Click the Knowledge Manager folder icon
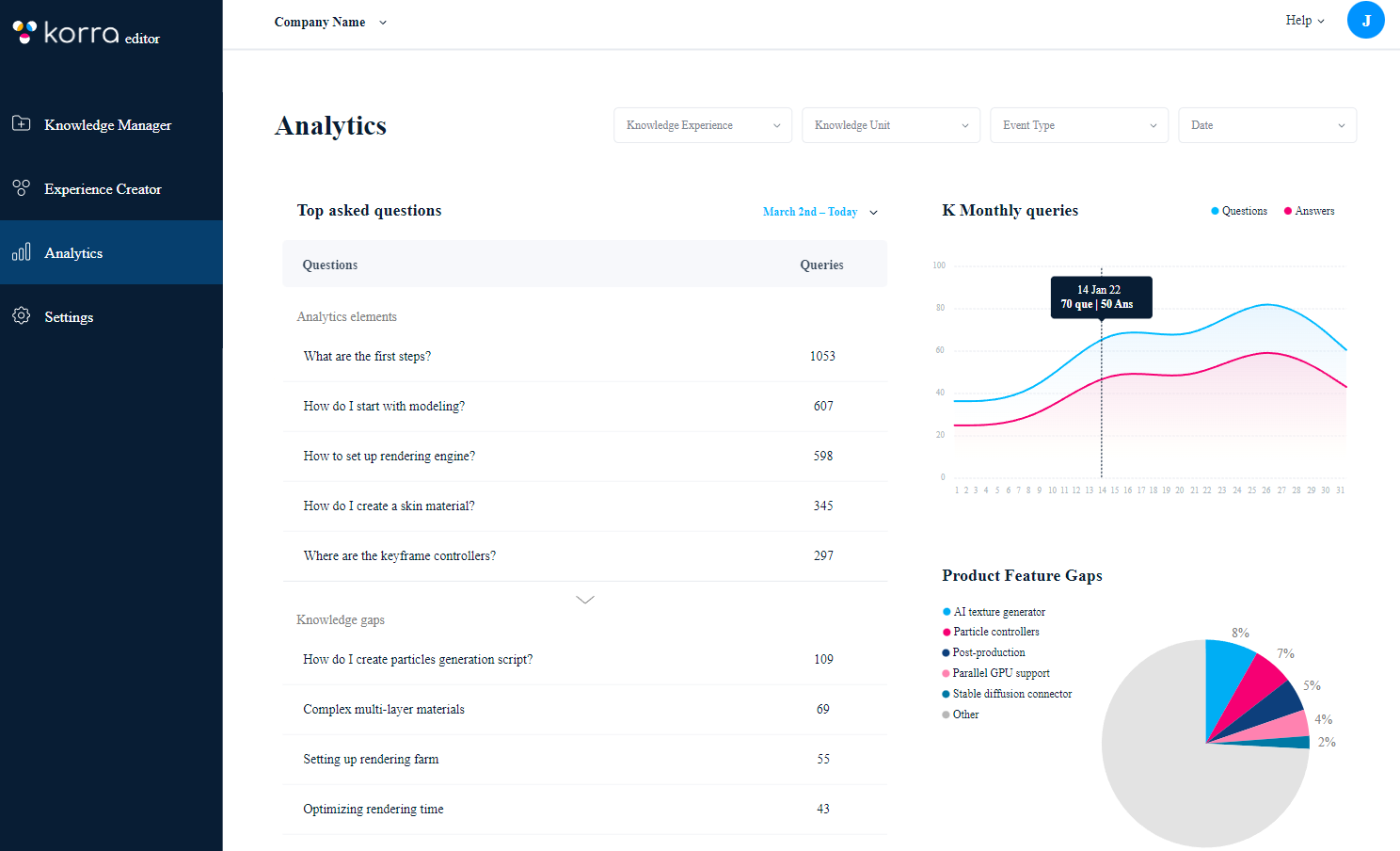1400x851 pixels. (22, 123)
